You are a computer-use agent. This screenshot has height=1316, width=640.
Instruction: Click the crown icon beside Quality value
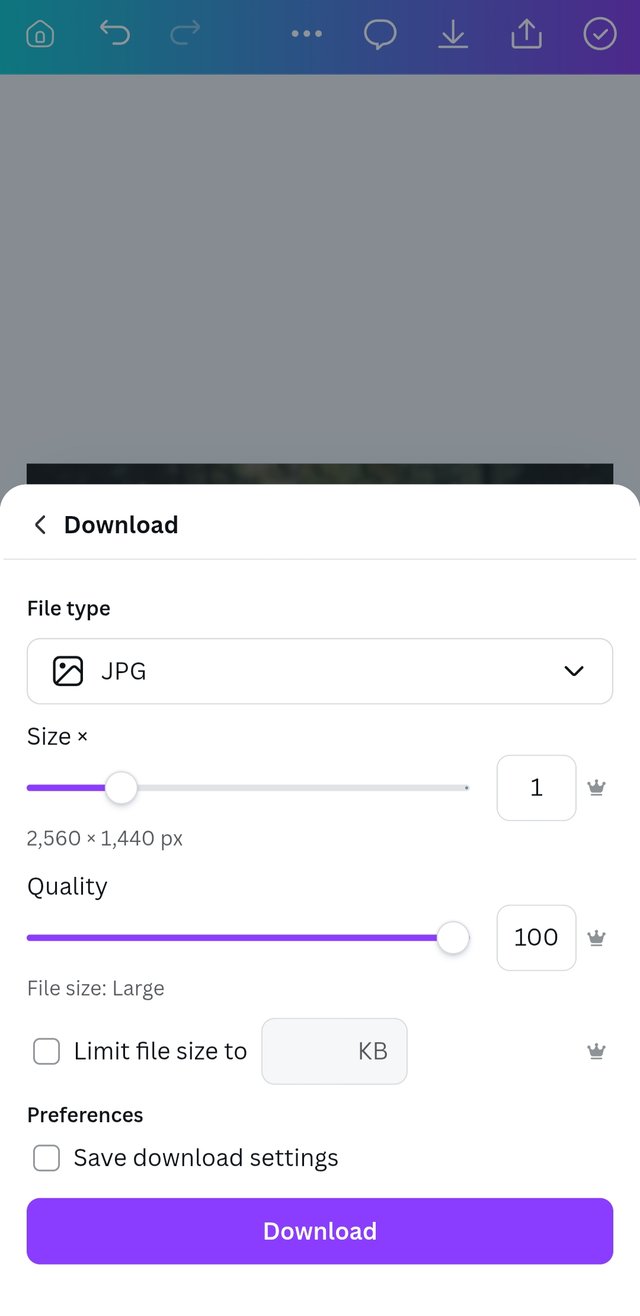597,938
